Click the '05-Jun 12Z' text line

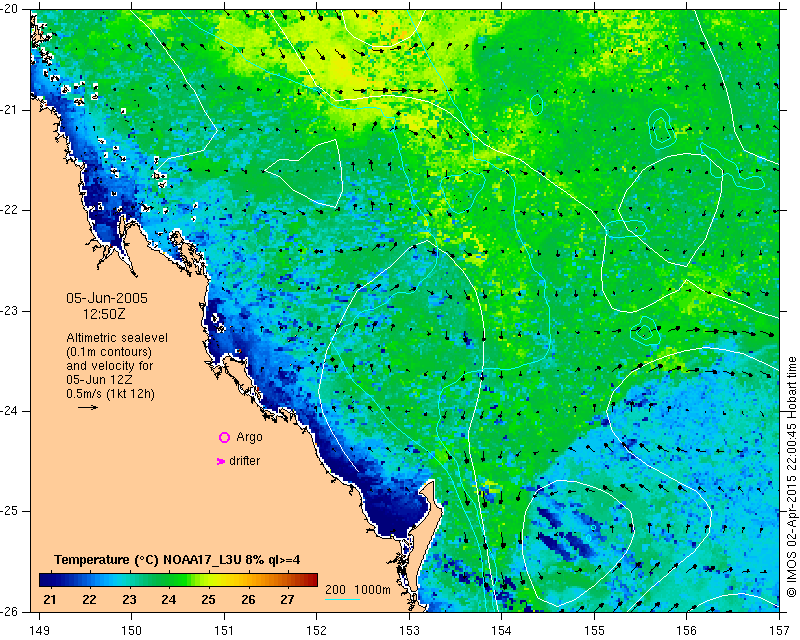[99, 380]
